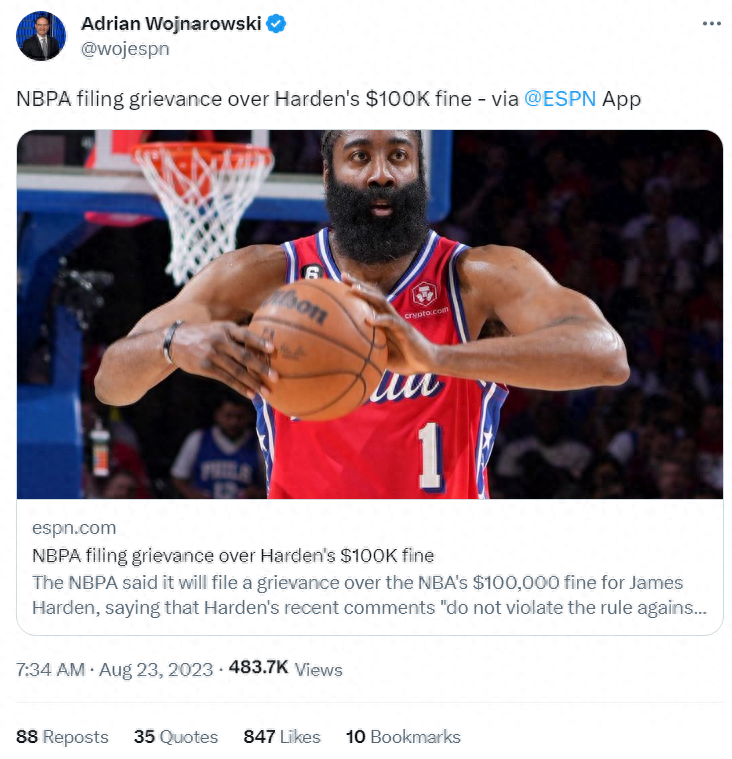This screenshot has height=759, width=732.
Task: Show the 88 Reposts list
Action: point(62,737)
